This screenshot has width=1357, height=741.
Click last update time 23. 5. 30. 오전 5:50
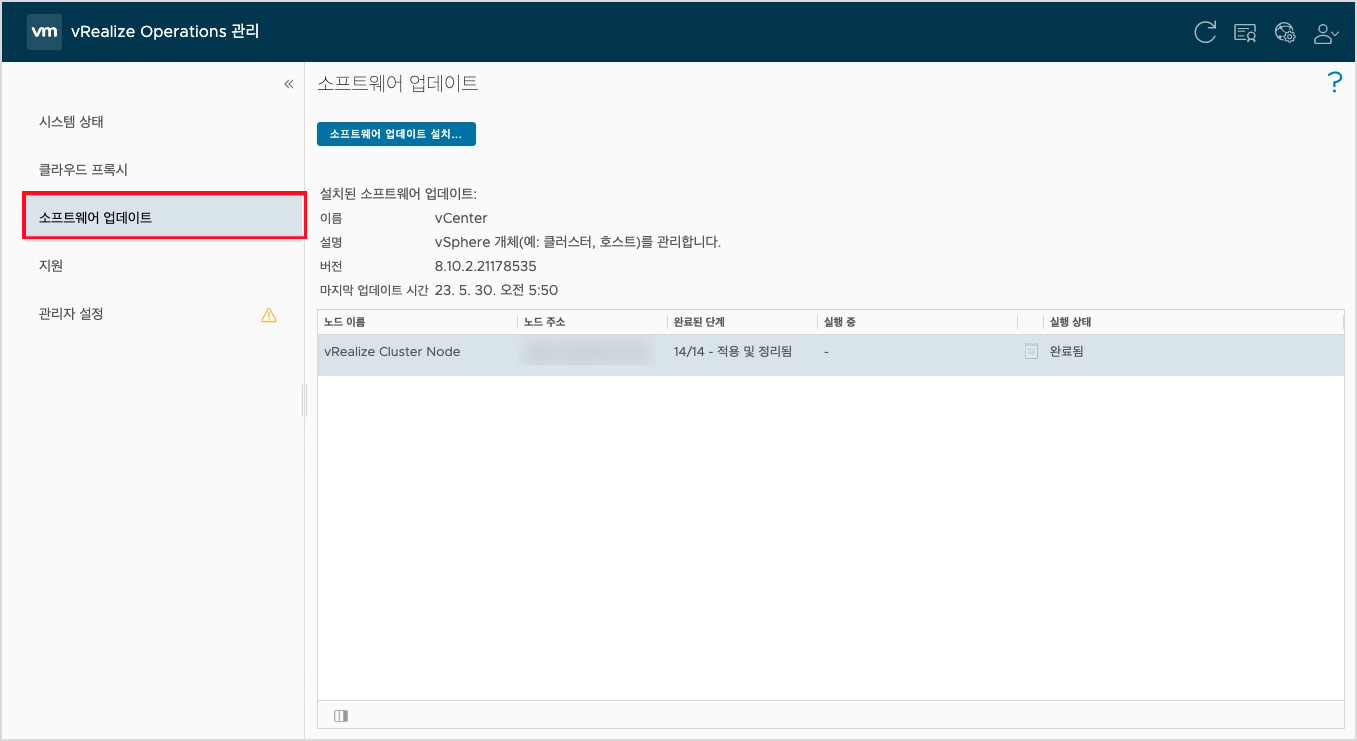coord(496,290)
